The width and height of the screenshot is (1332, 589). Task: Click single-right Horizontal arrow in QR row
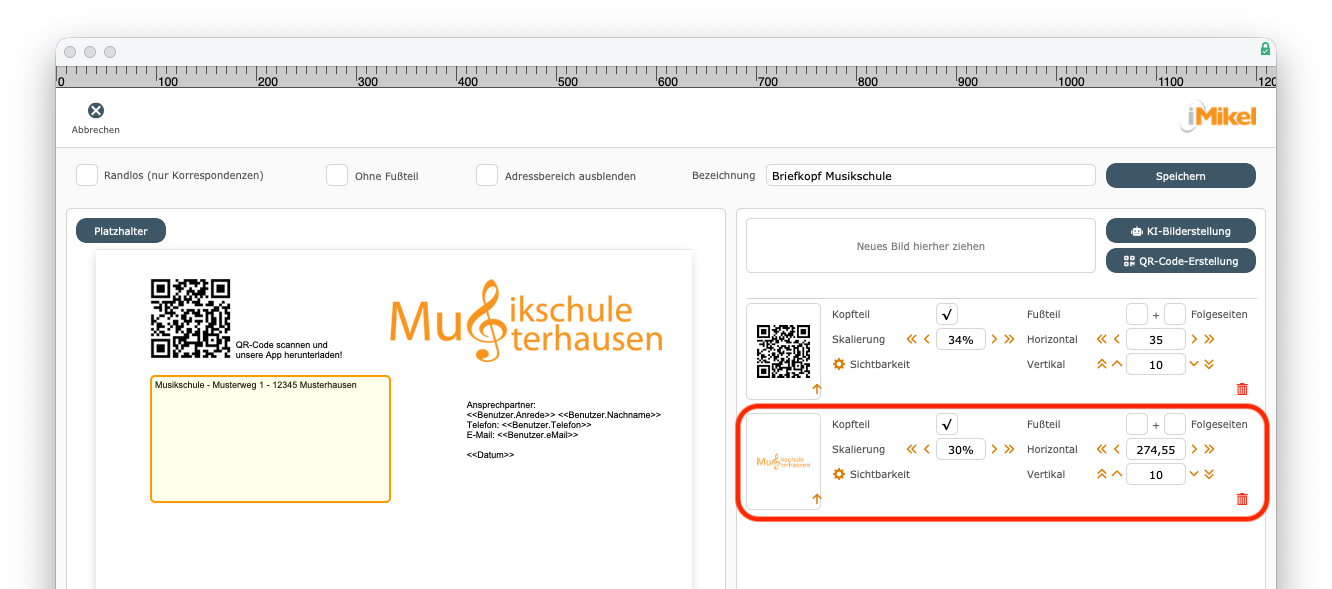[x=1194, y=339]
